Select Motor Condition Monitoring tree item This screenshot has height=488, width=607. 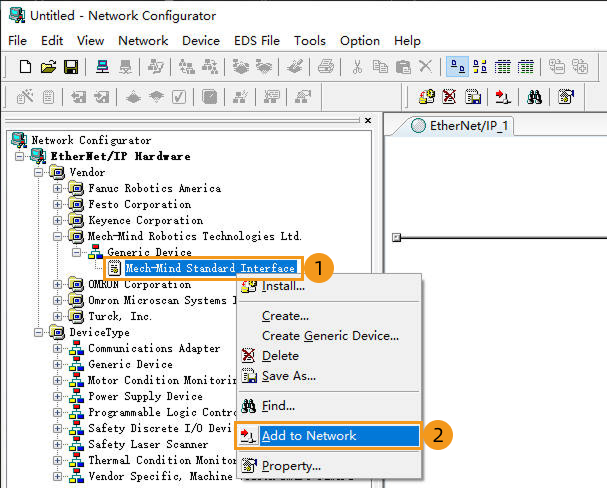[162, 380]
